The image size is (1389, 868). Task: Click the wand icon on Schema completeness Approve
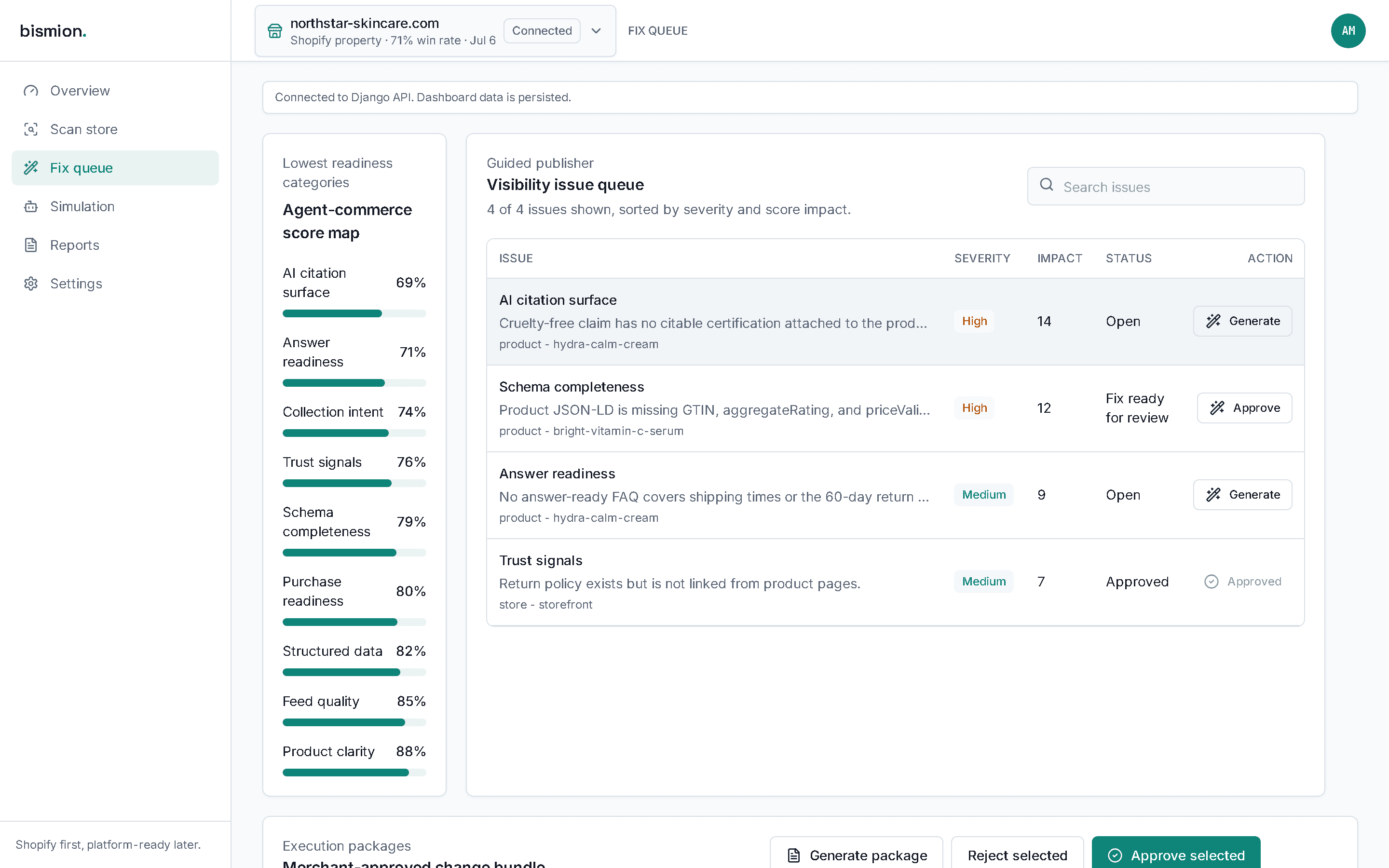1217,407
